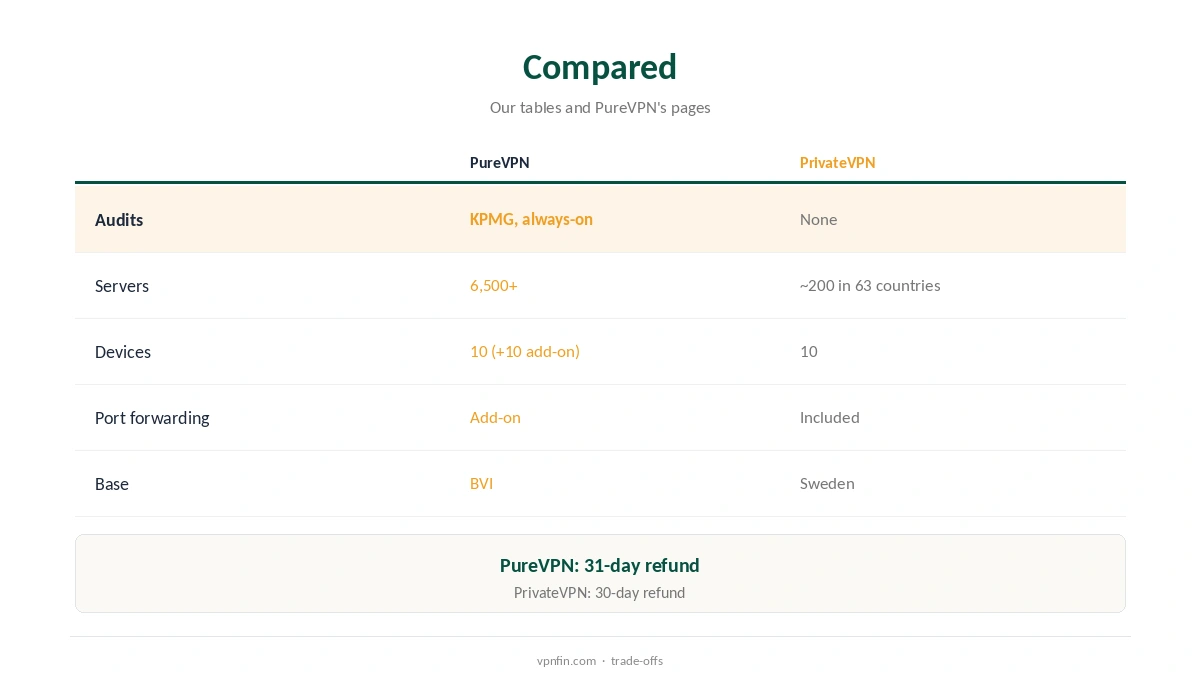Click the "6,500+" servers value
Screen dimensions: 1200x680
(x=494, y=285)
